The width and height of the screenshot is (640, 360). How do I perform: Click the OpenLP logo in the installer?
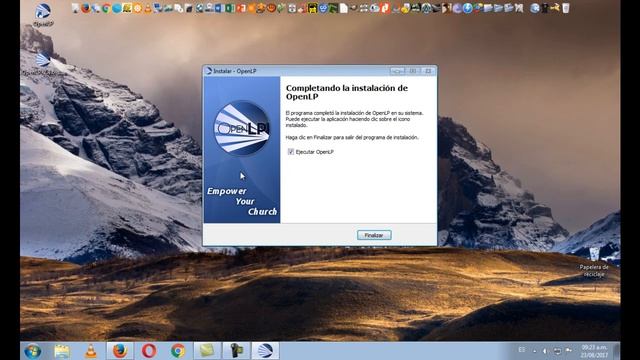242,128
